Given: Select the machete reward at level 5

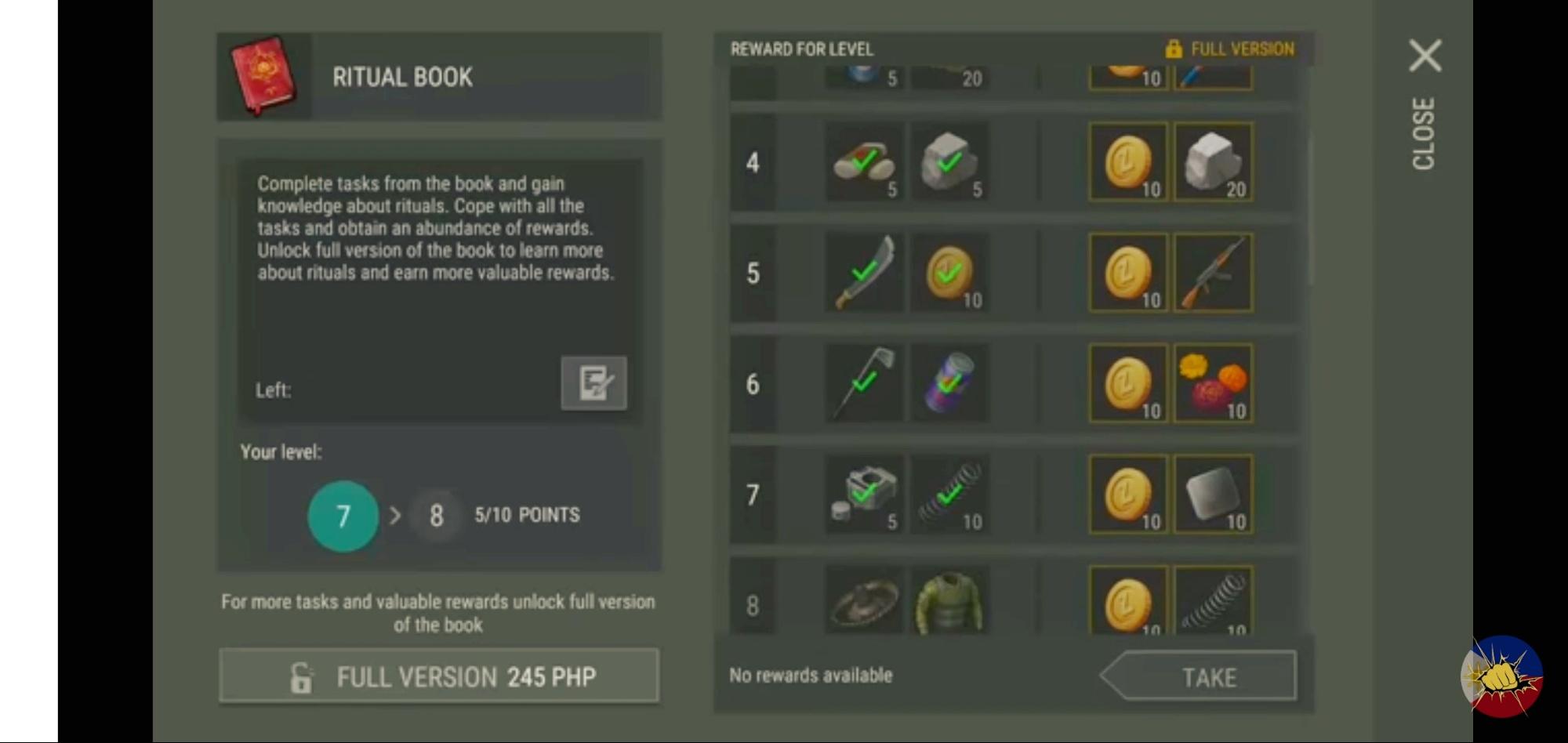Looking at the screenshot, I should click(x=864, y=273).
